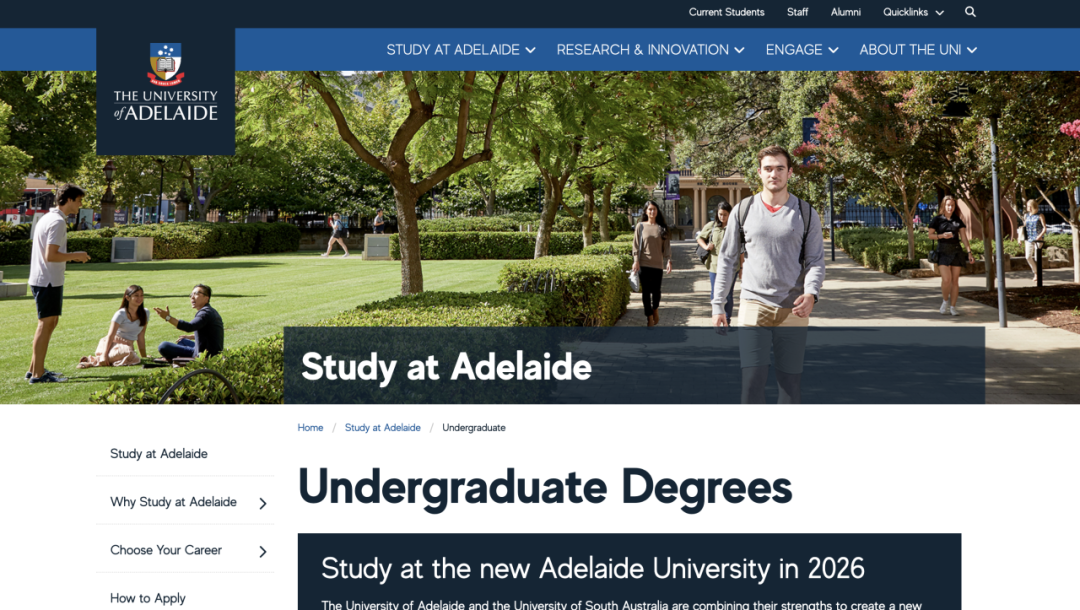Open the Study at Adelaide menu
The height and width of the screenshot is (610, 1080).
pos(460,50)
